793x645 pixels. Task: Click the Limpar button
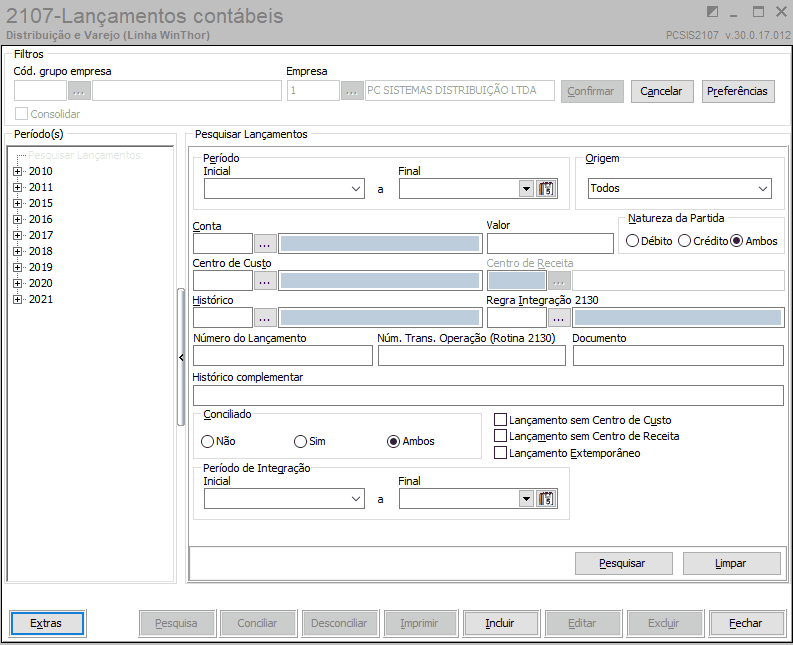click(x=731, y=564)
